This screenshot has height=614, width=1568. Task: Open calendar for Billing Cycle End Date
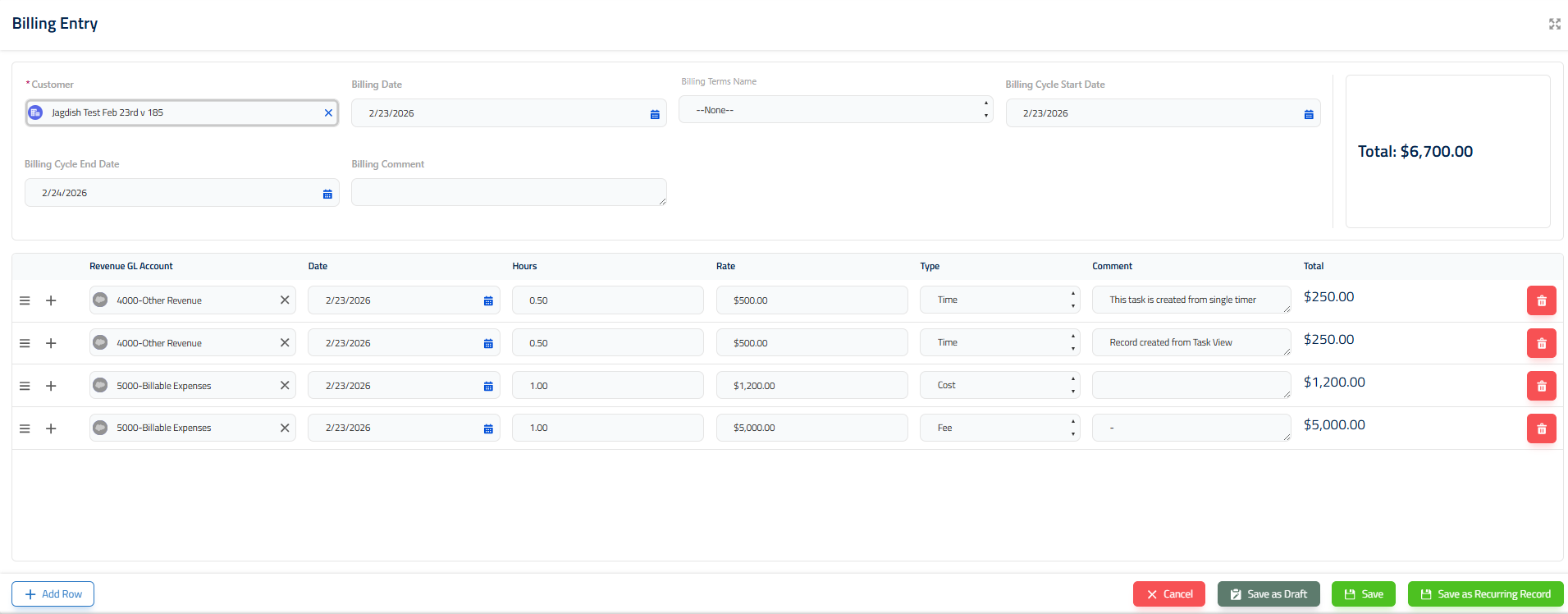(327, 194)
